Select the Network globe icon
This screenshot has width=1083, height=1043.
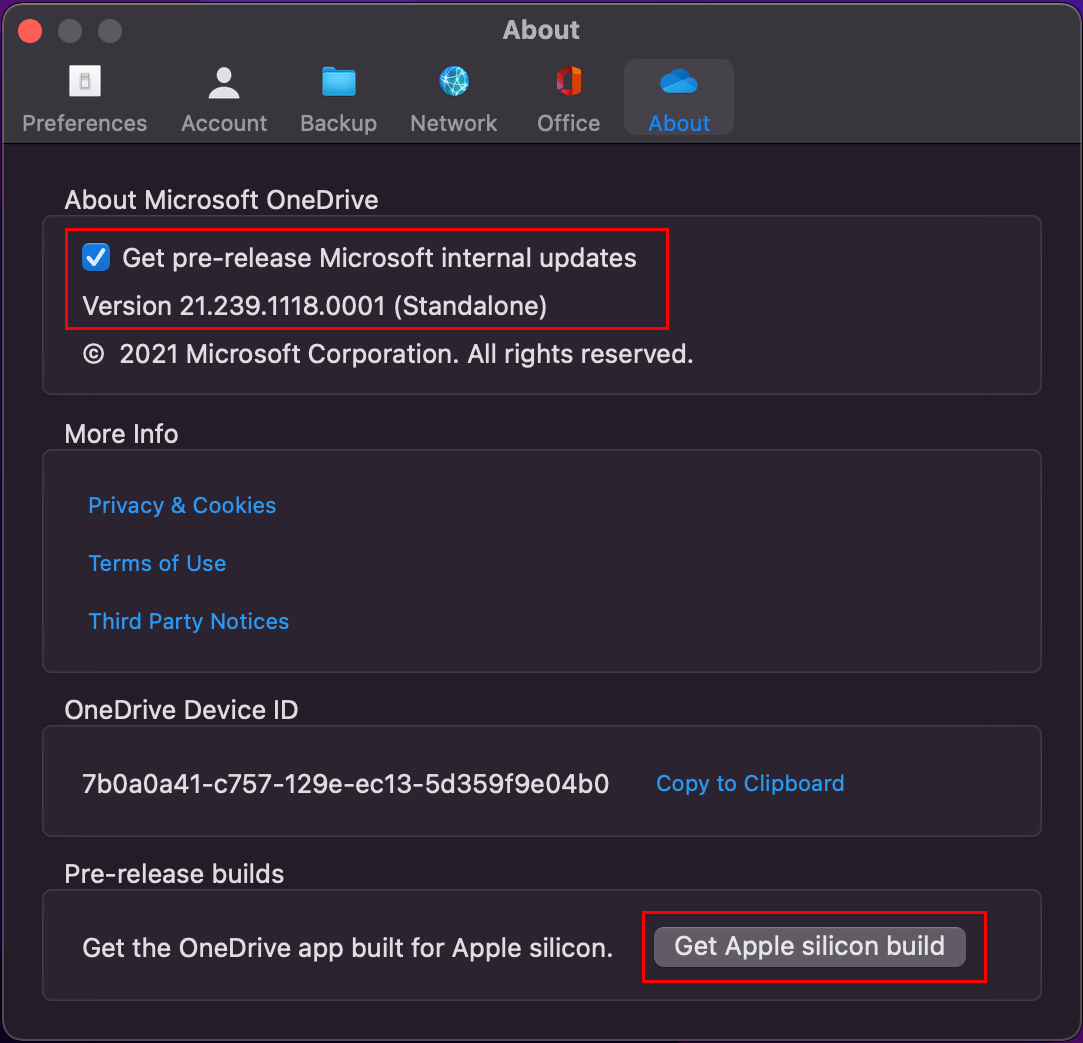pyautogui.click(x=453, y=81)
